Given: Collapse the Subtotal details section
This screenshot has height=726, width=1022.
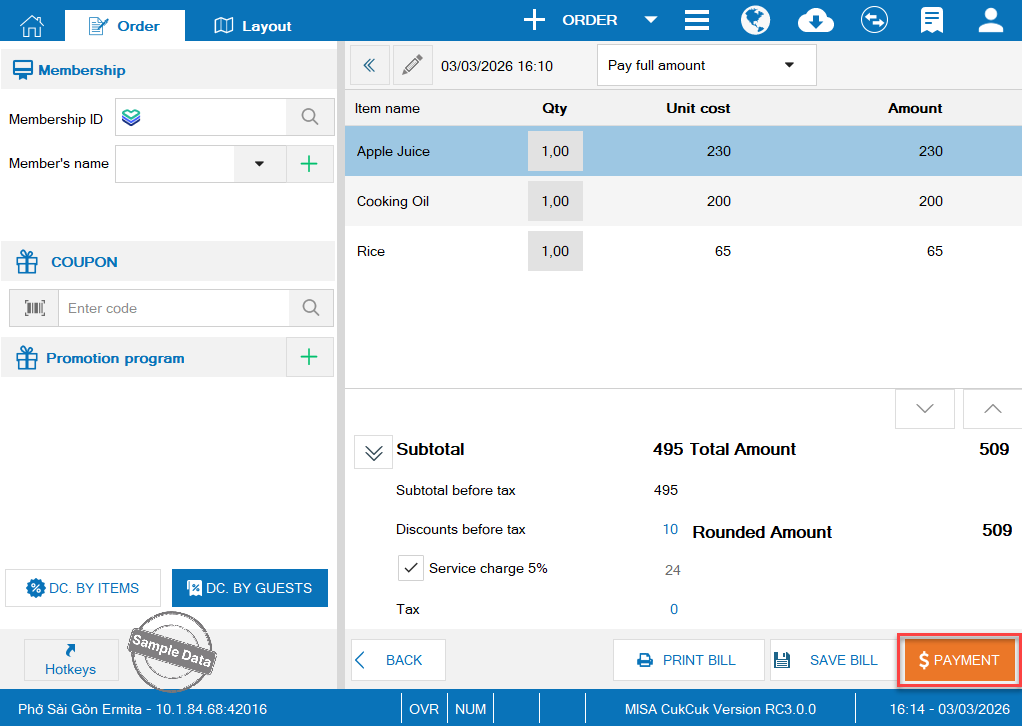Looking at the screenshot, I should 374,452.
